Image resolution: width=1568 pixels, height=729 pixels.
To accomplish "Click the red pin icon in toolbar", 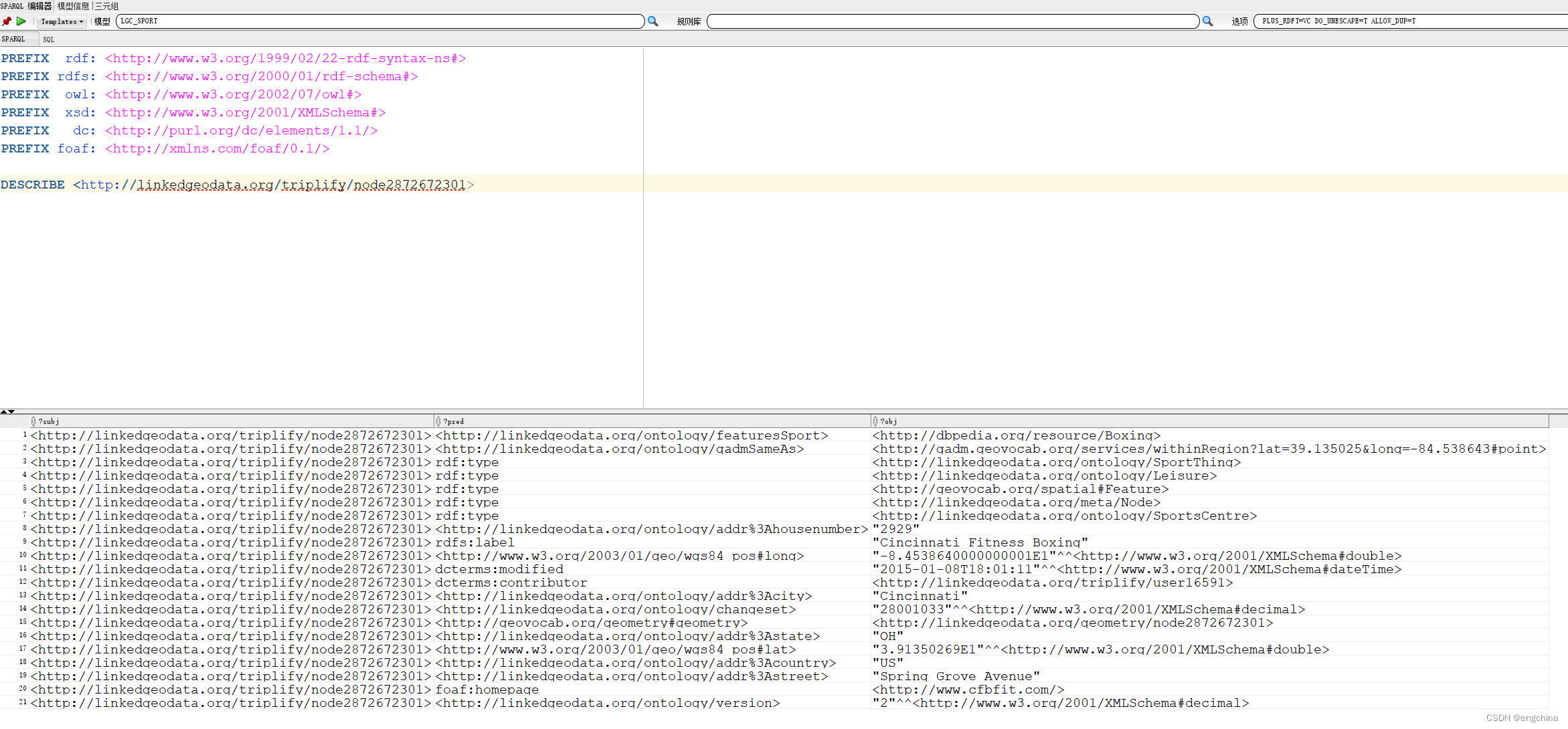I will point(7,21).
